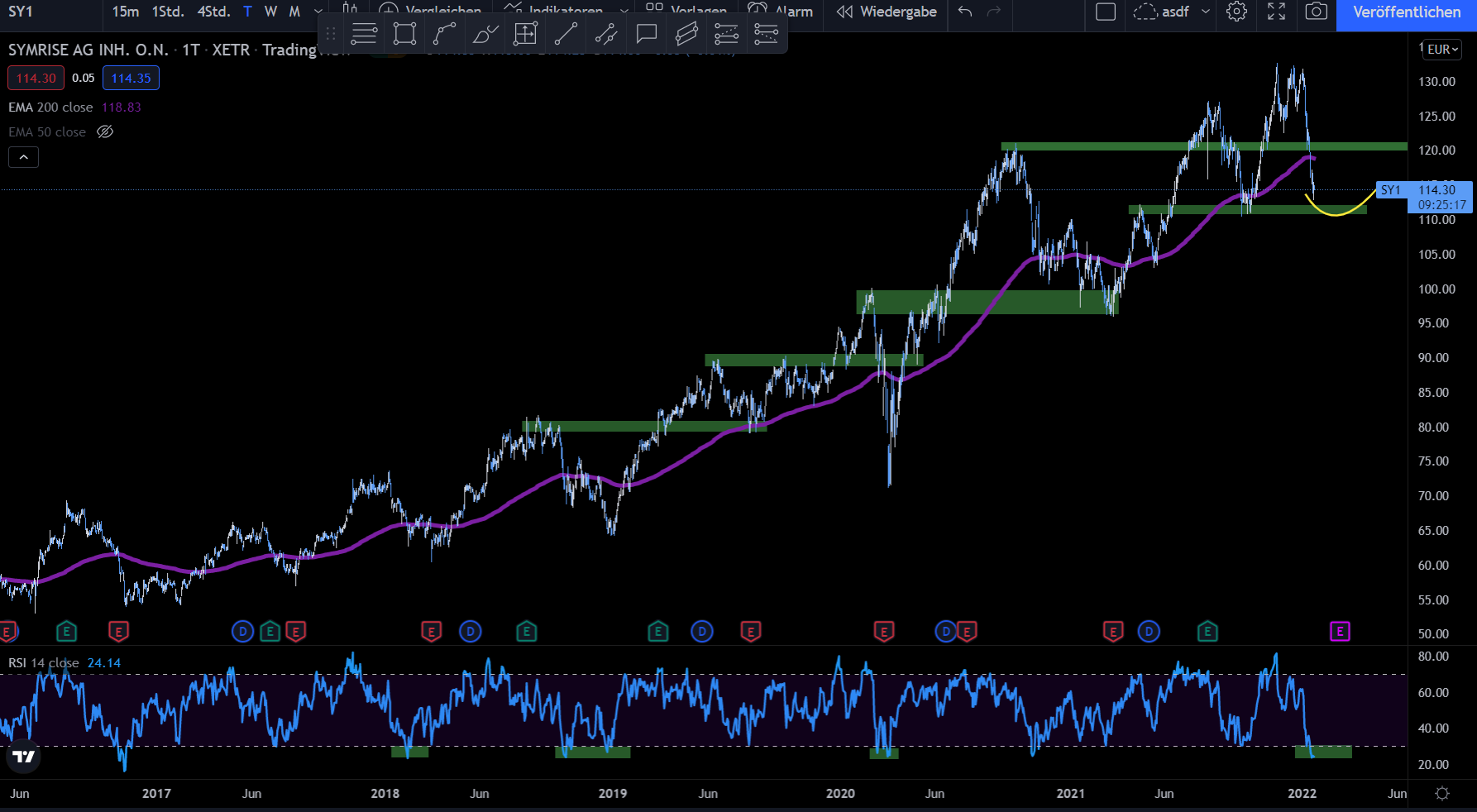Click the yellow curve drawing on the chart
This screenshot has width=1477, height=812.
tap(1338, 214)
